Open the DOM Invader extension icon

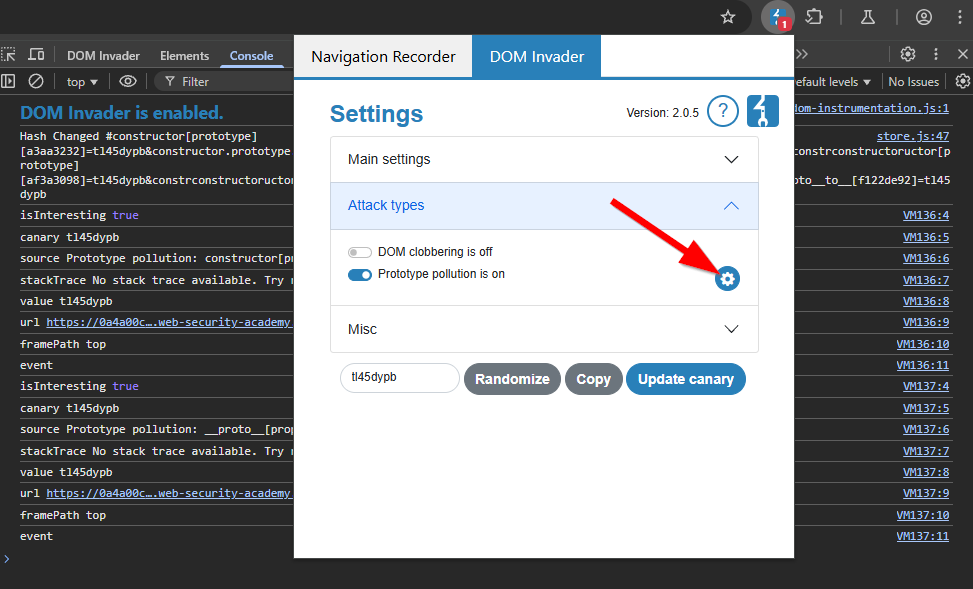tap(778, 17)
